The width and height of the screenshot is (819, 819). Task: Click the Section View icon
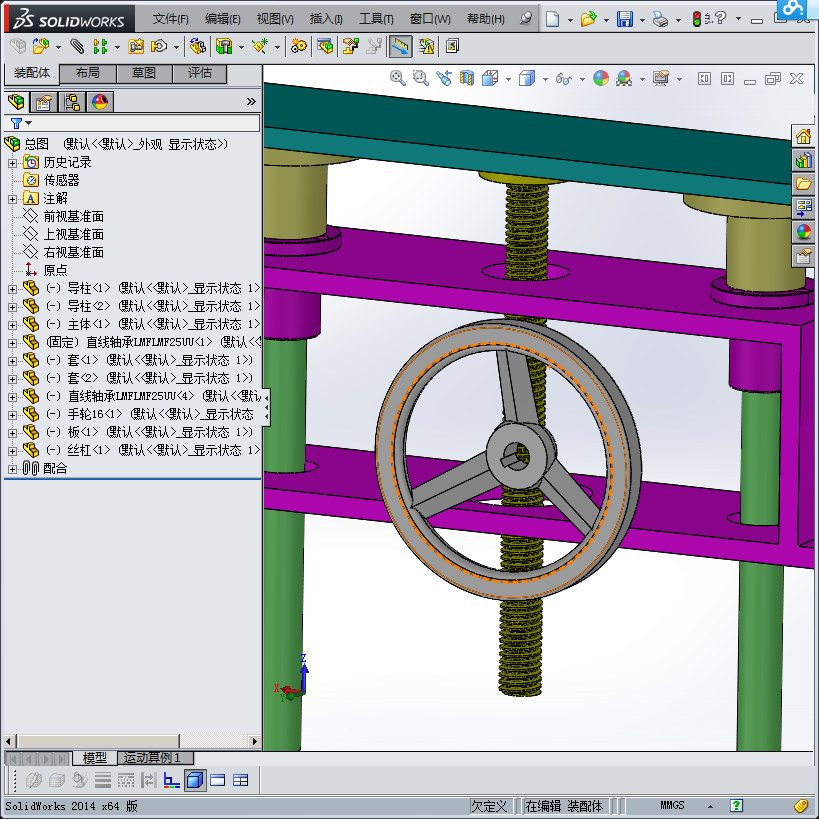467,78
